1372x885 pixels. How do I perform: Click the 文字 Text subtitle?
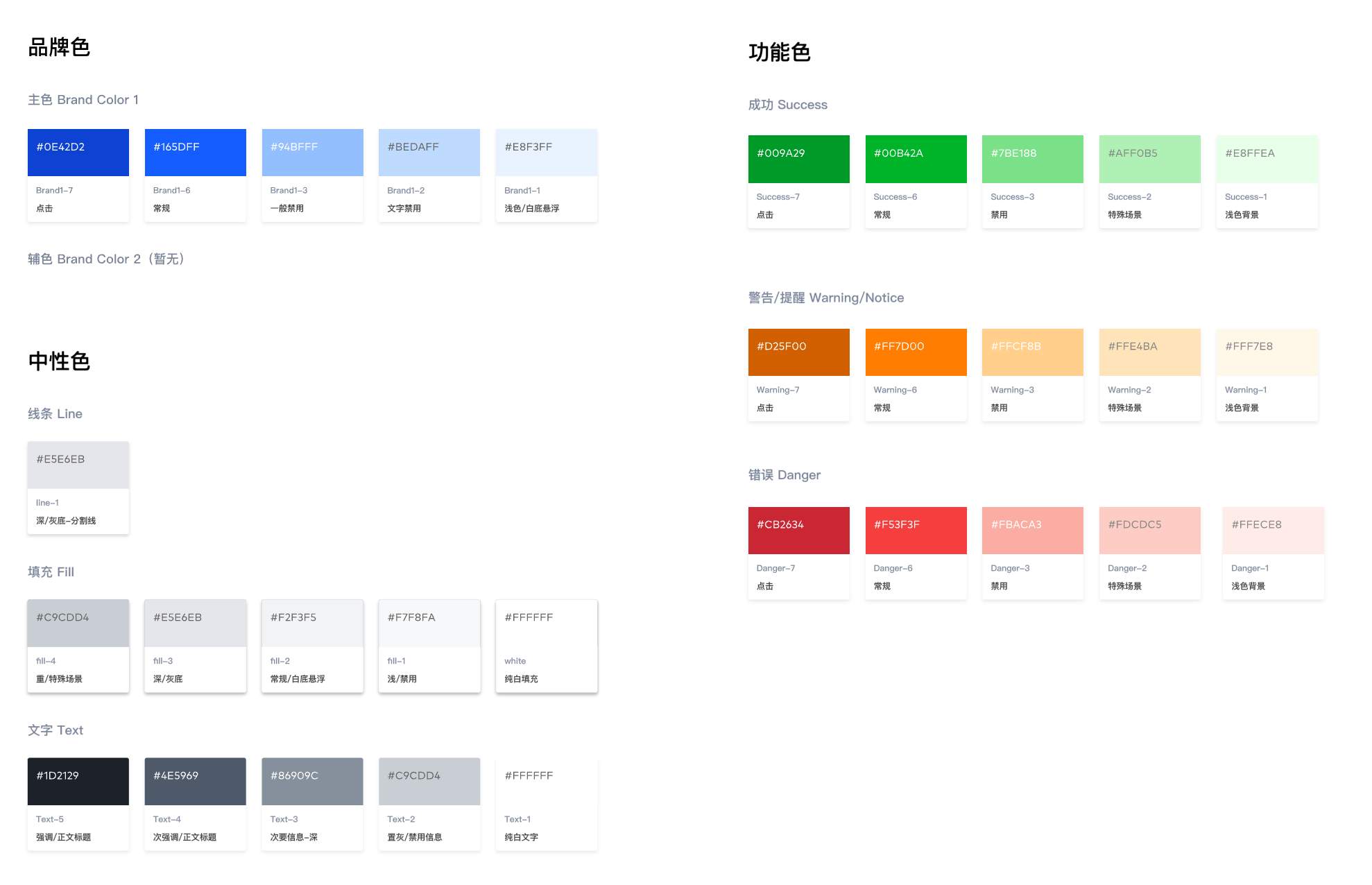[55, 730]
